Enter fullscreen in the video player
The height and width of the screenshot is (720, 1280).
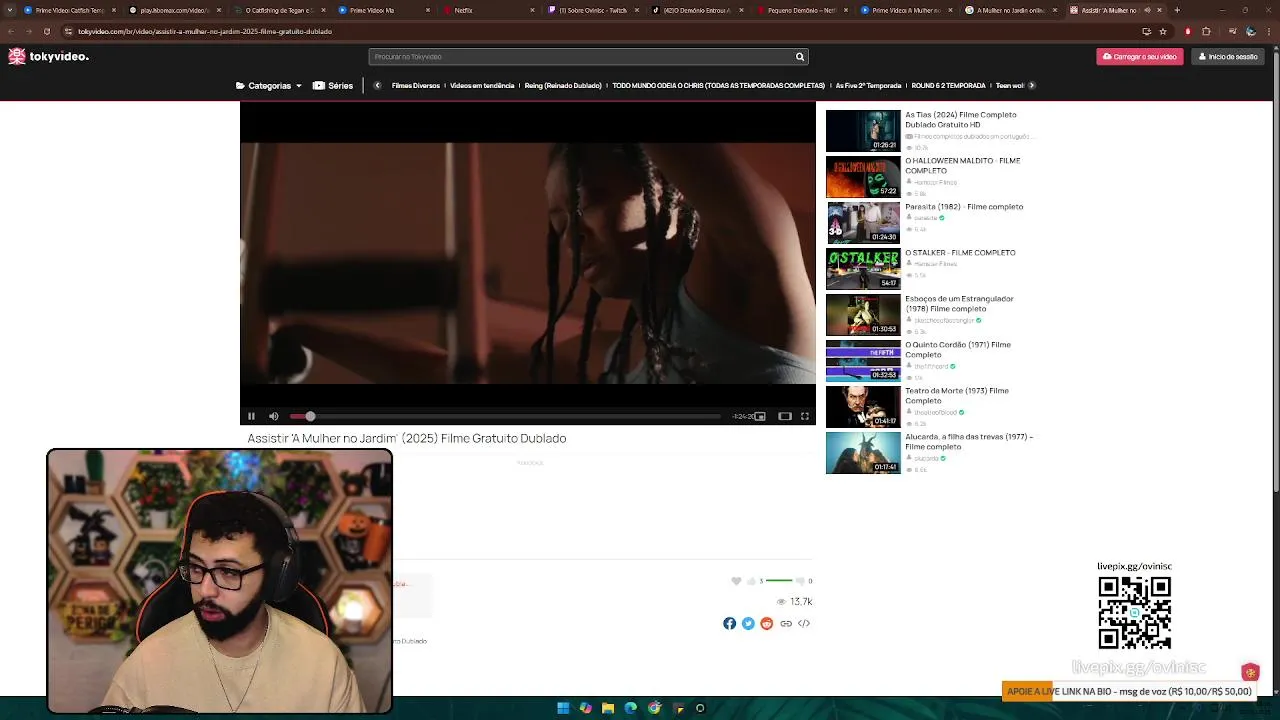[x=805, y=416]
